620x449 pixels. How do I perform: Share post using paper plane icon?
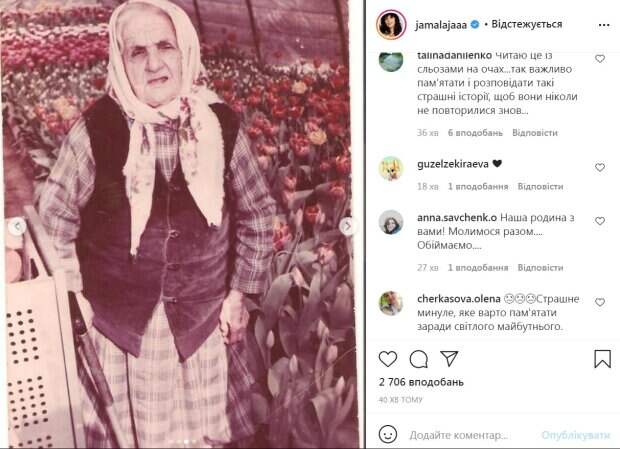pos(449,358)
